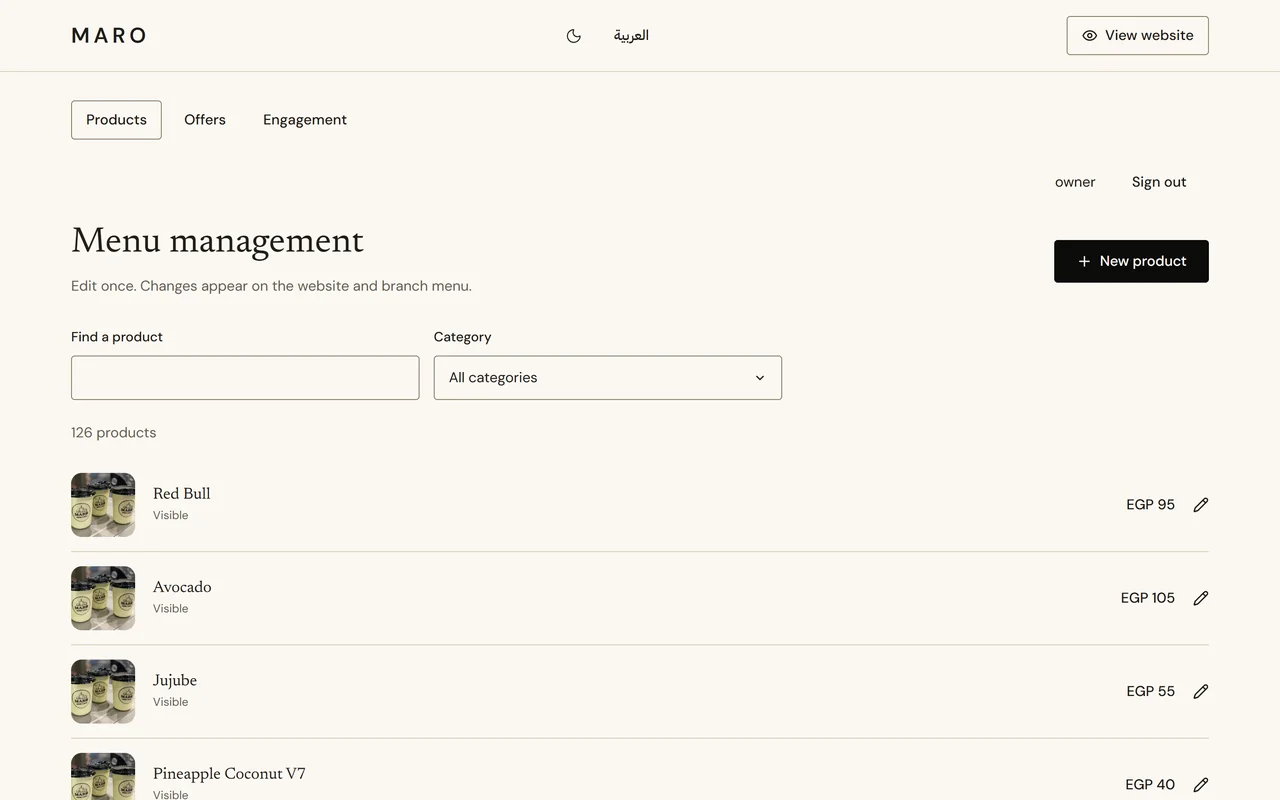Click Visible status under Avocado
1280x800 pixels.
pyautogui.click(x=170, y=609)
